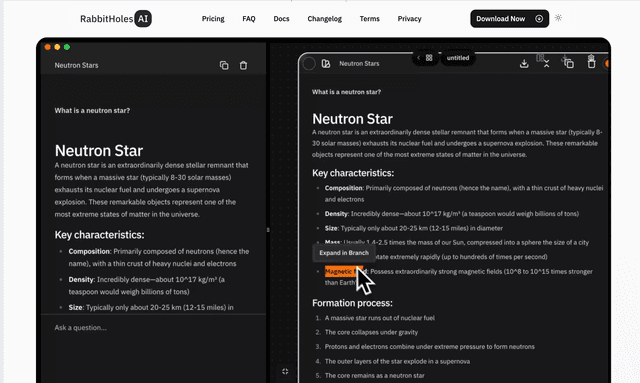Viewport: 640px width, 383px height.
Task: Click the RabbitHoles AI logo
Action: (116, 19)
